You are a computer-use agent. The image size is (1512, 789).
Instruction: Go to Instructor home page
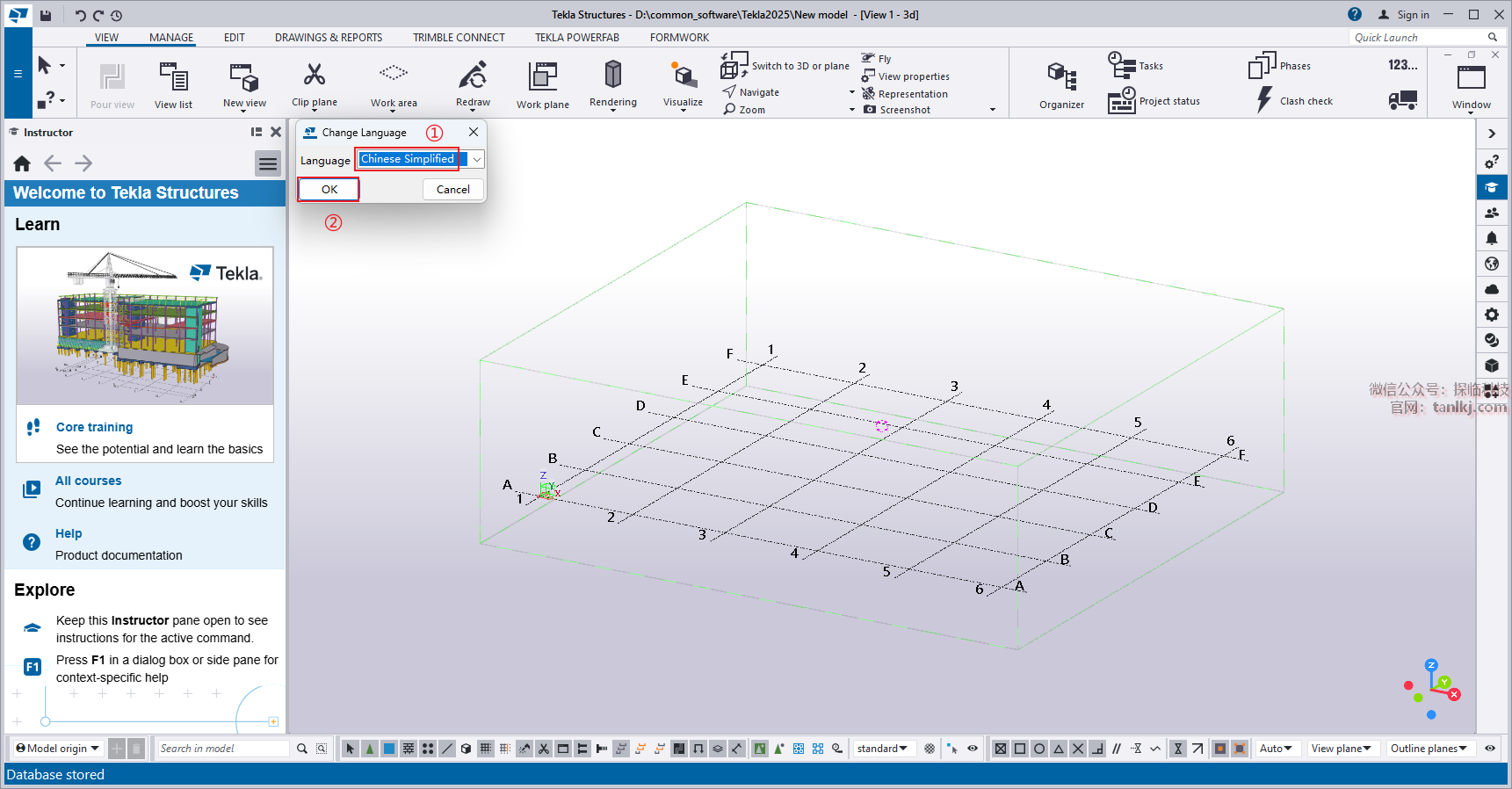pyautogui.click(x=23, y=163)
